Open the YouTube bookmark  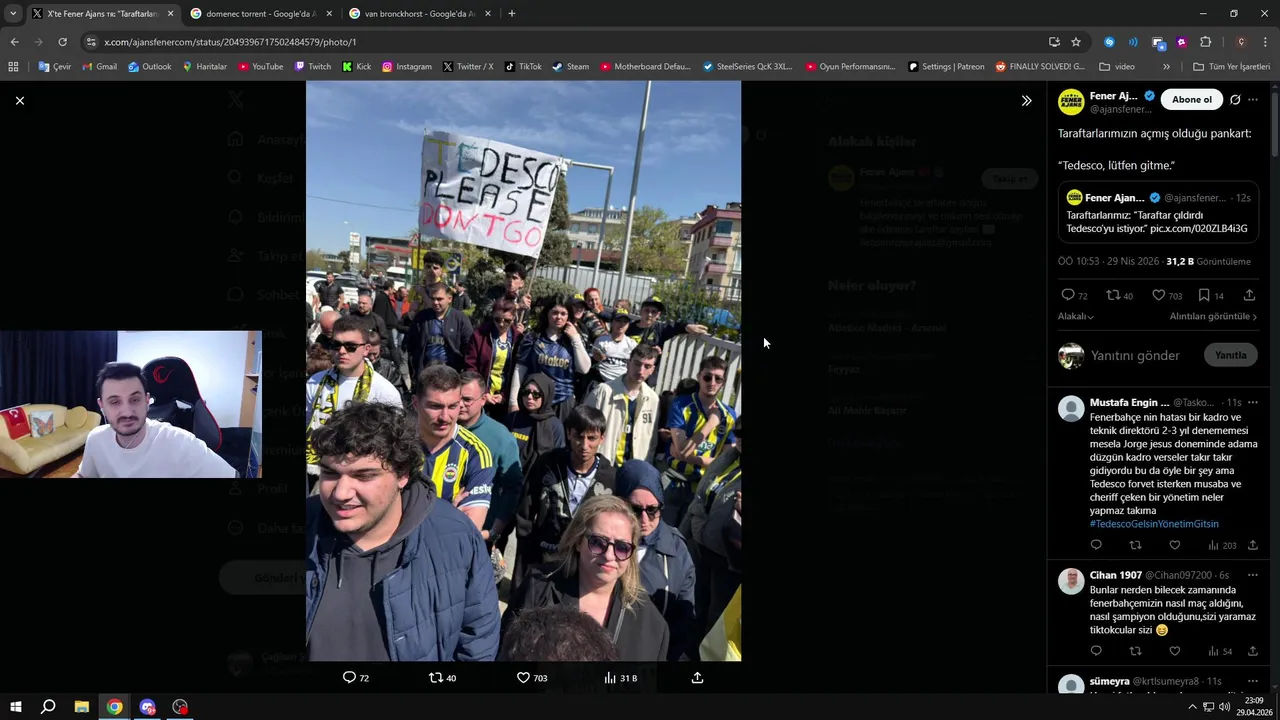(x=260, y=67)
